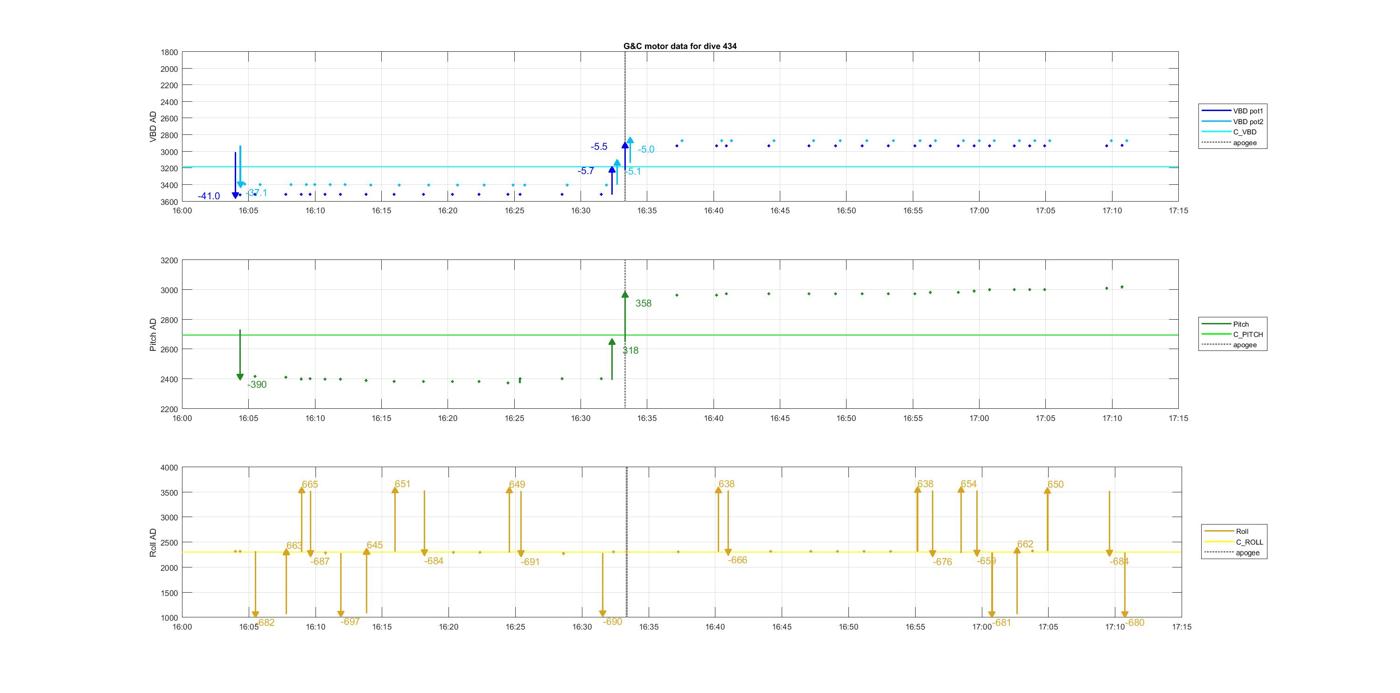This screenshot has height=693, width=1400.
Task: Click the '3600' tick on VBD axis
Action: coord(169,202)
